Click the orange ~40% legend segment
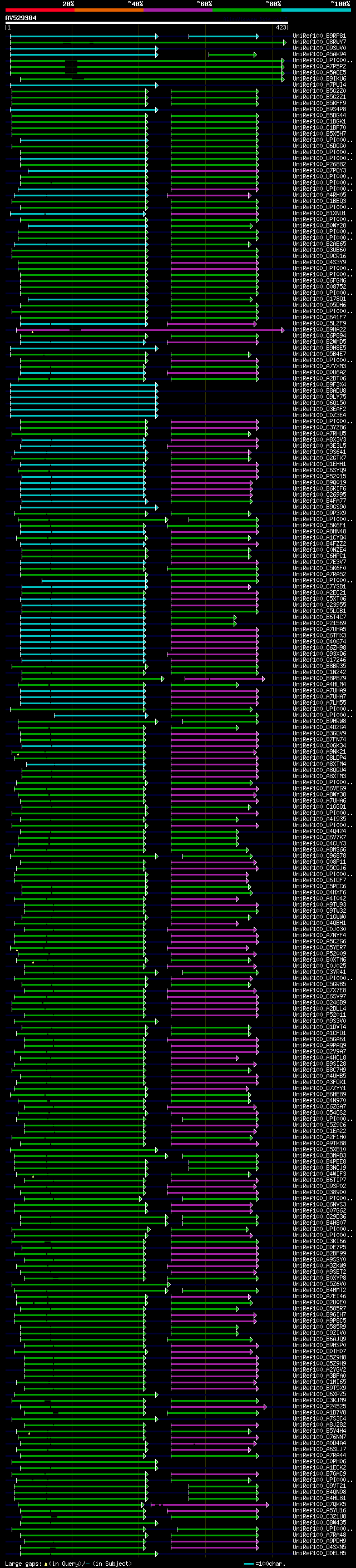This screenshot has width=356, height=1568. (x=109, y=11)
